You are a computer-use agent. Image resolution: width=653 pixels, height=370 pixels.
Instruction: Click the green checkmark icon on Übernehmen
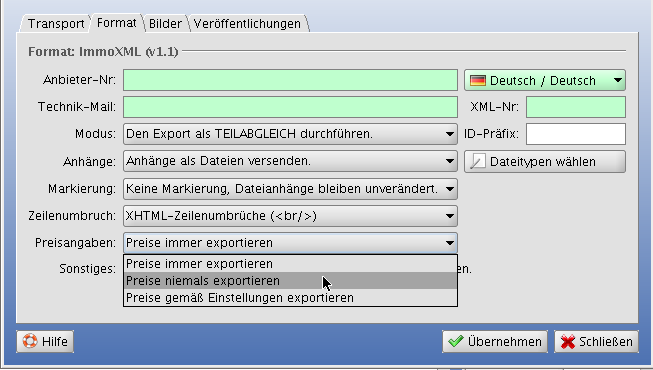tap(456, 341)
